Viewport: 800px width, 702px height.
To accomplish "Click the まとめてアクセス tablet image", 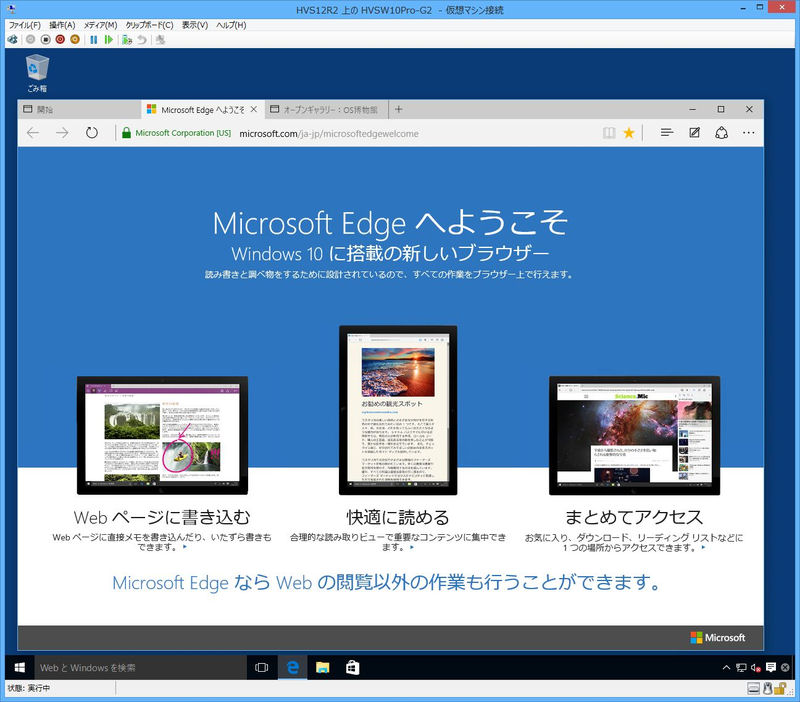I will [x=634, y=435].
